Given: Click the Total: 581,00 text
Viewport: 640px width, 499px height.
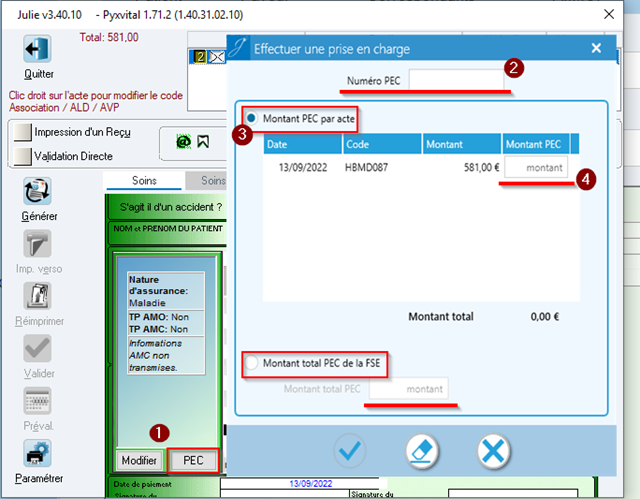Looking at the screenshot, I should (x=109, y=38).
